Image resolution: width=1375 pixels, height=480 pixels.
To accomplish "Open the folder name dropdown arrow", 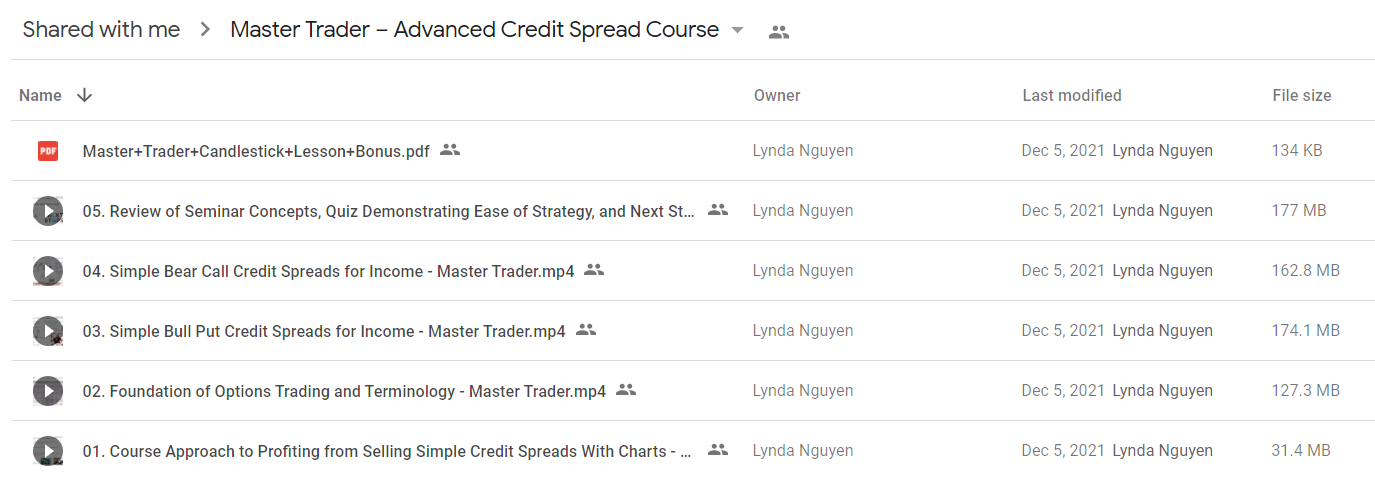I will pyautogui.click(x=738, y=31).
